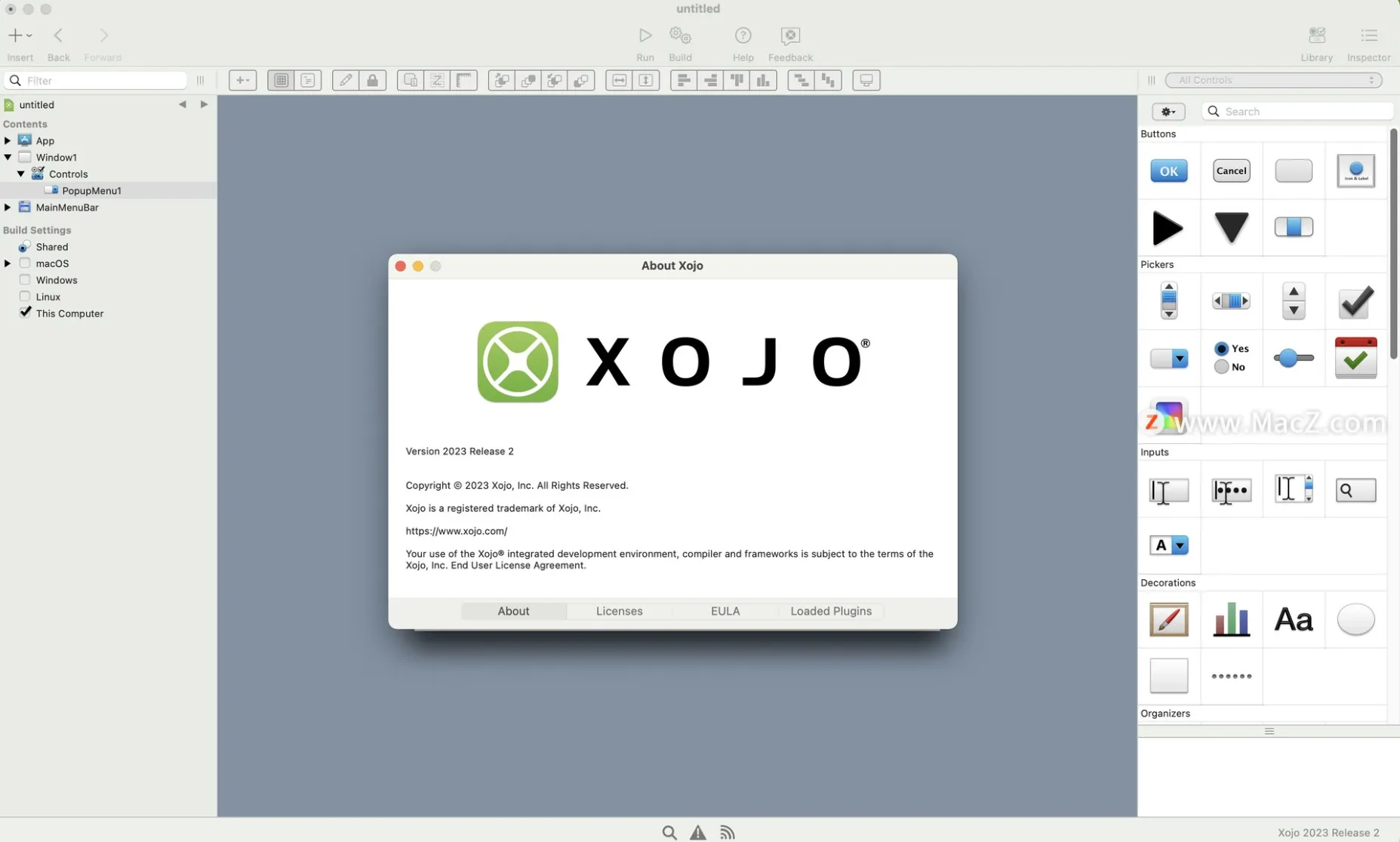Click the navigator Filter field
Viewport: 1400px width, 842px height.
(96, 80)
